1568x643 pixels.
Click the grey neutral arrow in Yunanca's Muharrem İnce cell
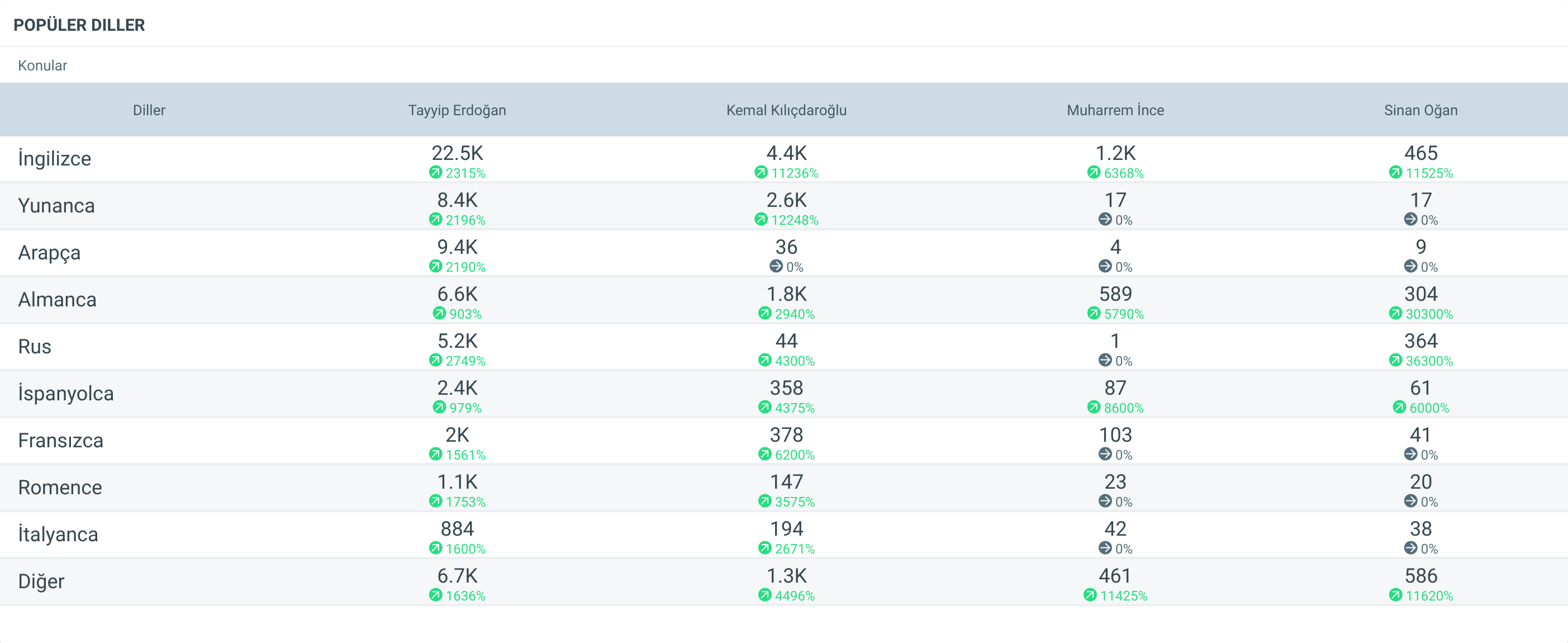pyautogui.click(x=1105, y=219)
